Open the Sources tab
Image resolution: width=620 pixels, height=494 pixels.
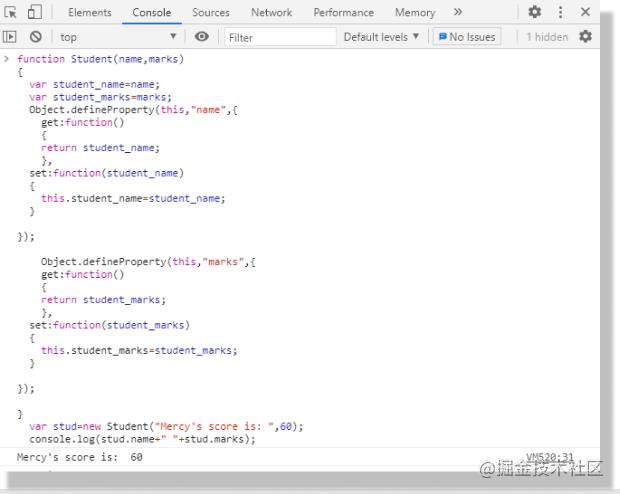(x=211, y=13)
